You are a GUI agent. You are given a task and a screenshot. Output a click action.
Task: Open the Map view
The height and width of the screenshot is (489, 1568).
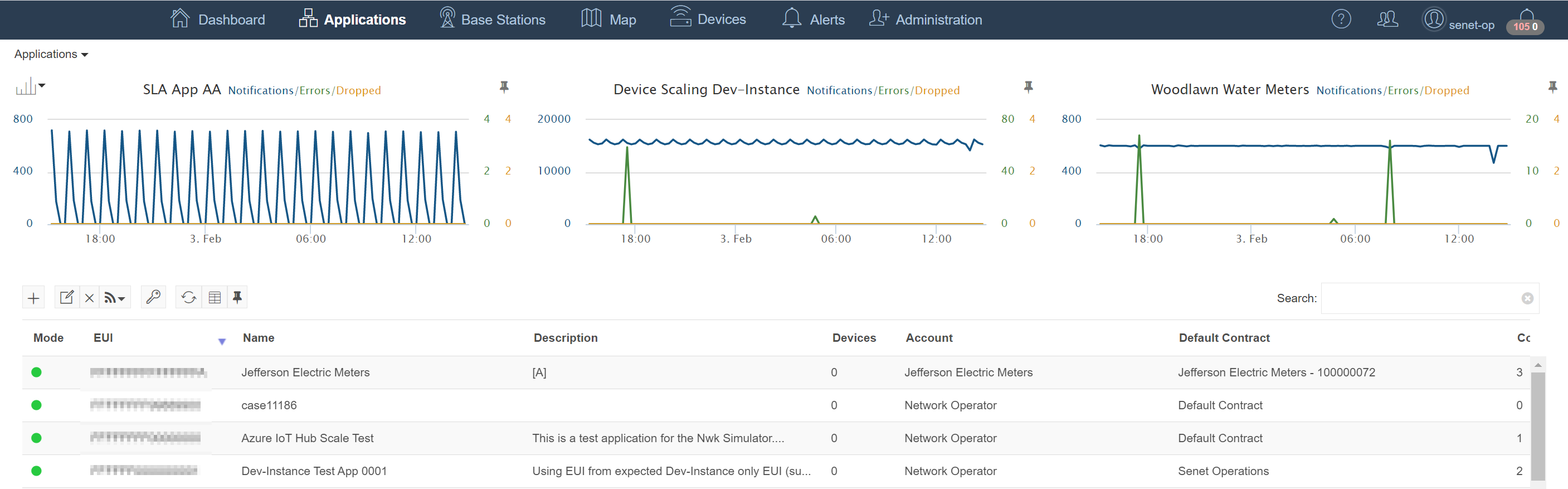click(608, 19)
